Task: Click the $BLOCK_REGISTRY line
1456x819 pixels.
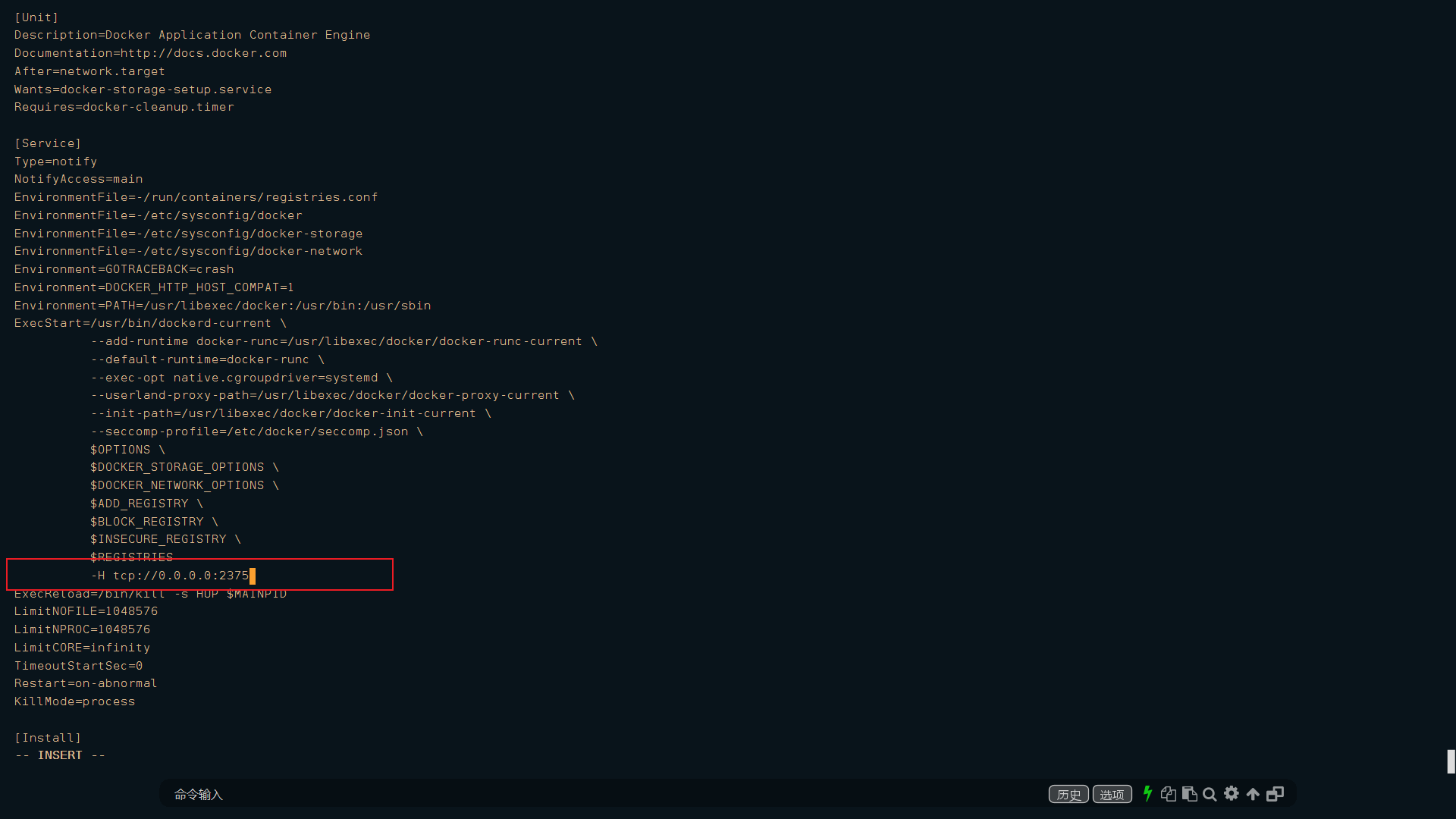Action: 154,522
